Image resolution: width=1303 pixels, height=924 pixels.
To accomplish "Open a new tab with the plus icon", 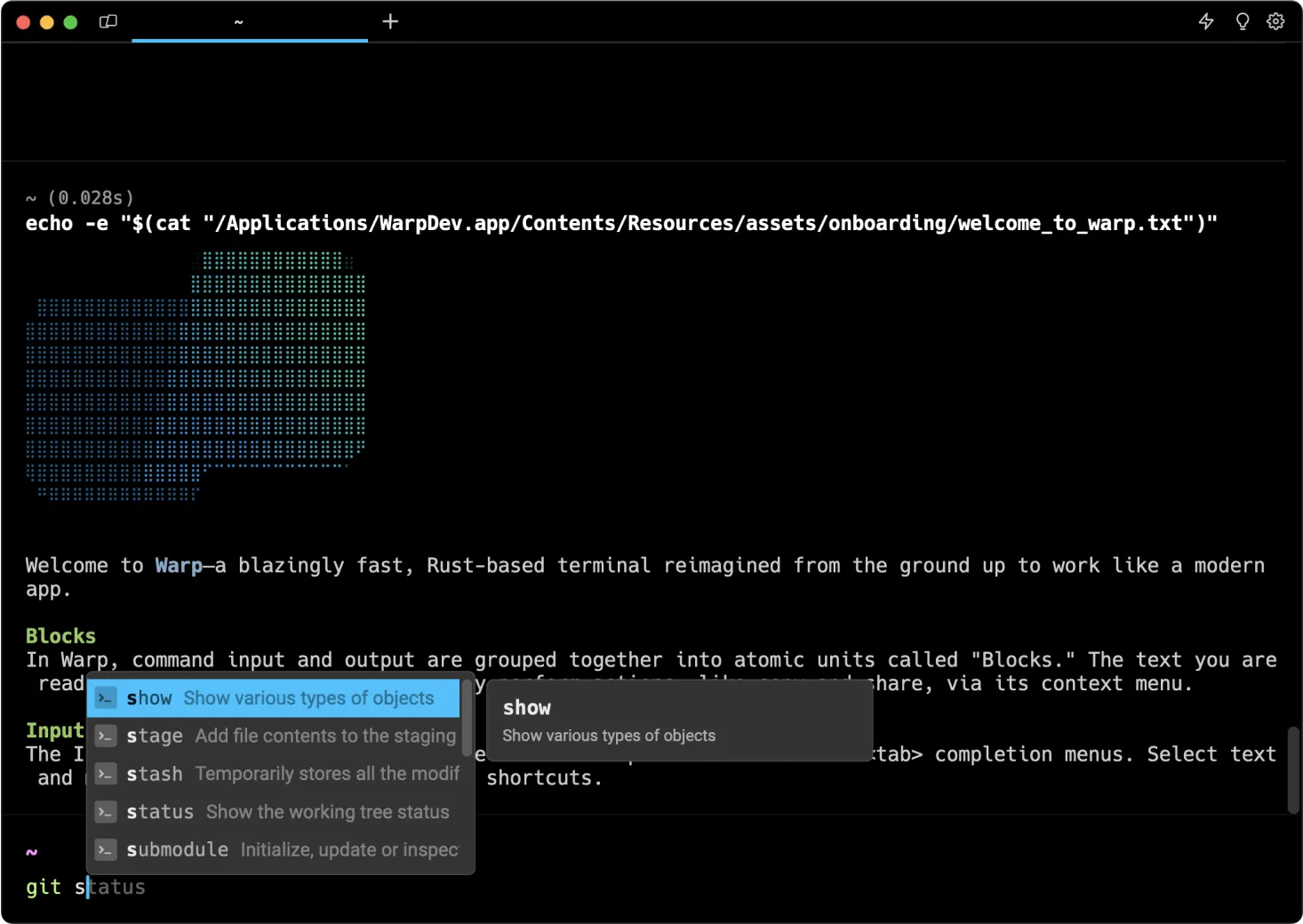I will (389, 21).
